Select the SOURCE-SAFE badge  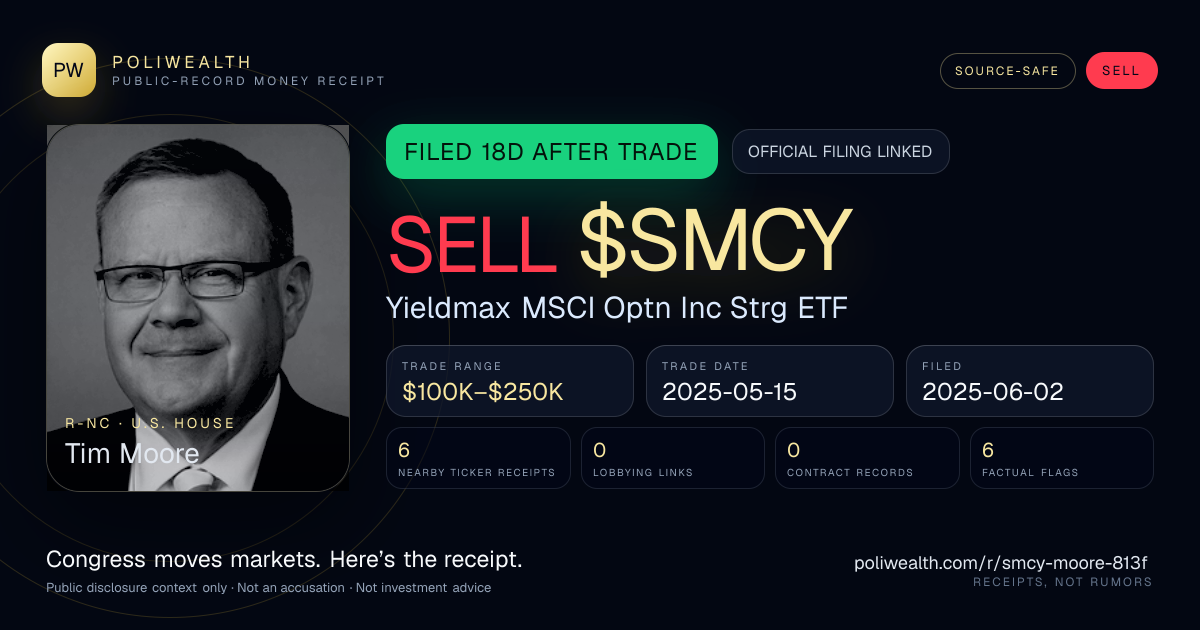click(1007, 71)
